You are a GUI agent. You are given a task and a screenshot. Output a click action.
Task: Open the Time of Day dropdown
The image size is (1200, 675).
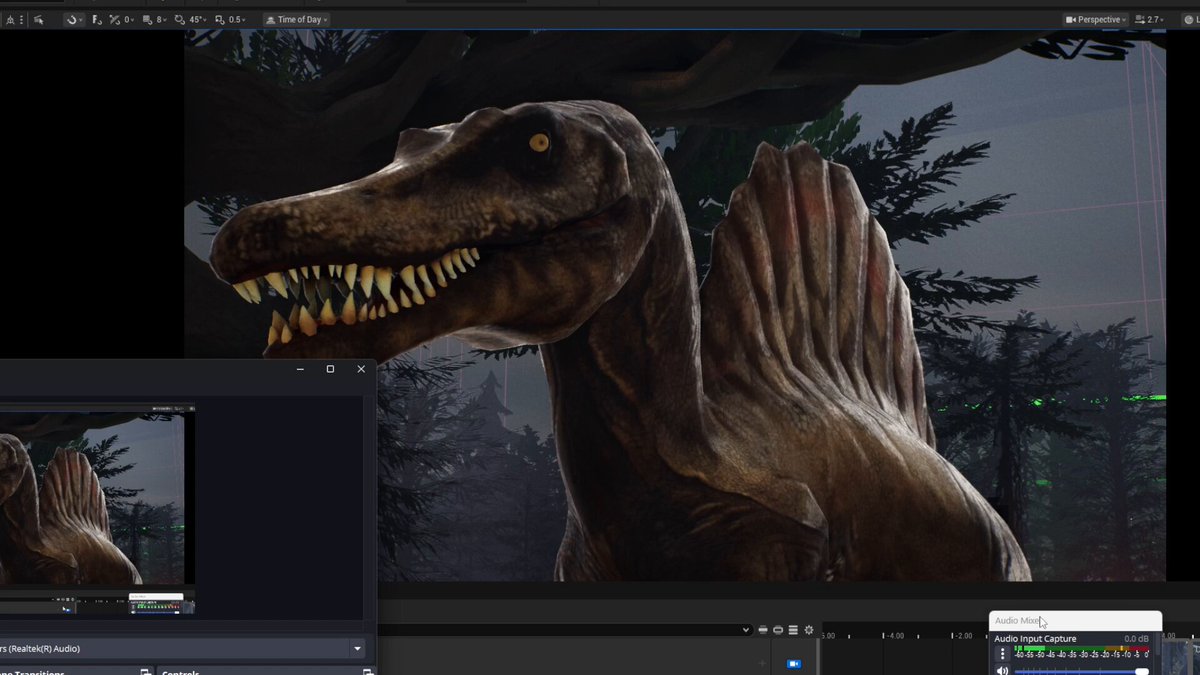[297, 19]
